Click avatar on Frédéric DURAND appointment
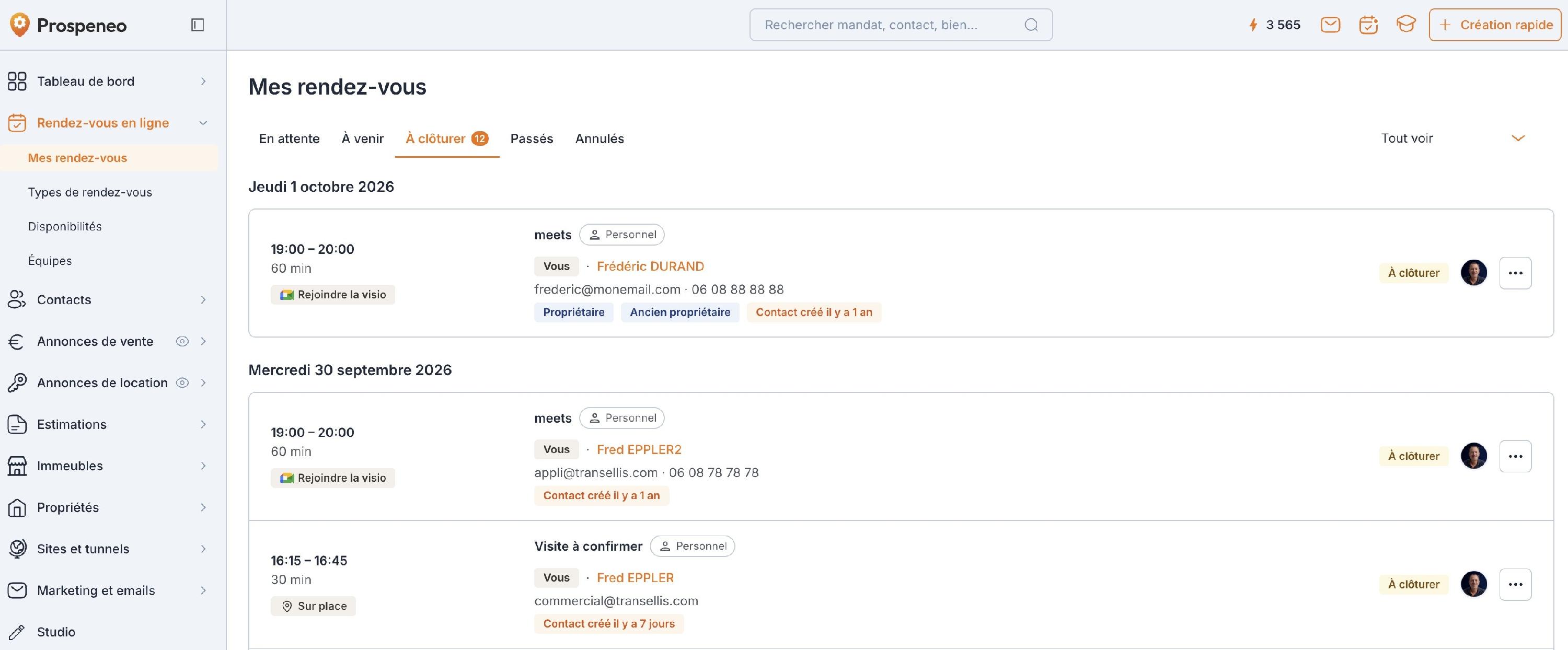1568x650 pixels. pyautogui.click(x=1473, y=273)
